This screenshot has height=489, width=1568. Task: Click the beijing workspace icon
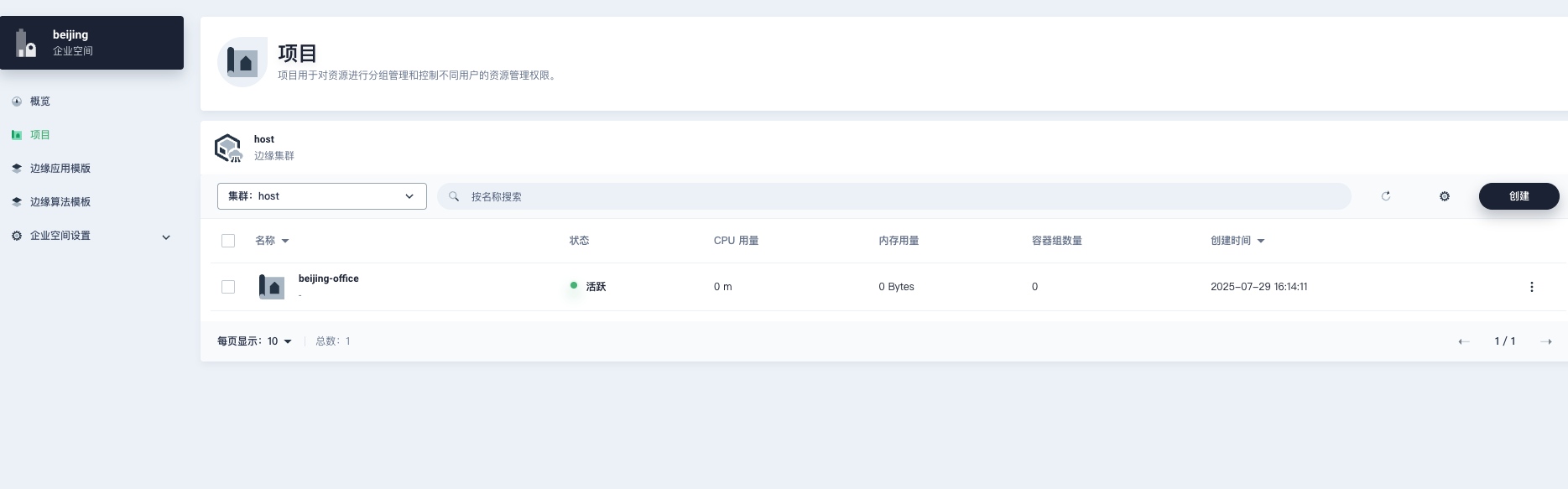[x=27, y=43]
